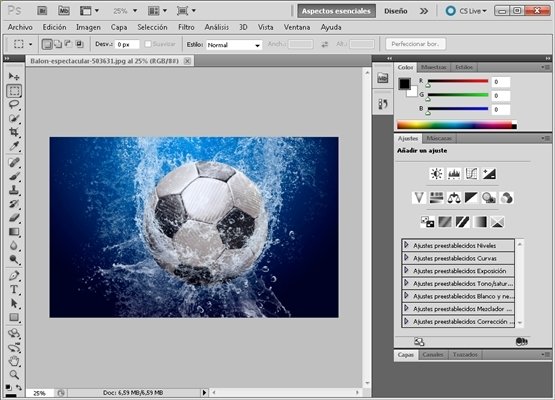Add a Black & White adjustment

[x=471, y=198]
